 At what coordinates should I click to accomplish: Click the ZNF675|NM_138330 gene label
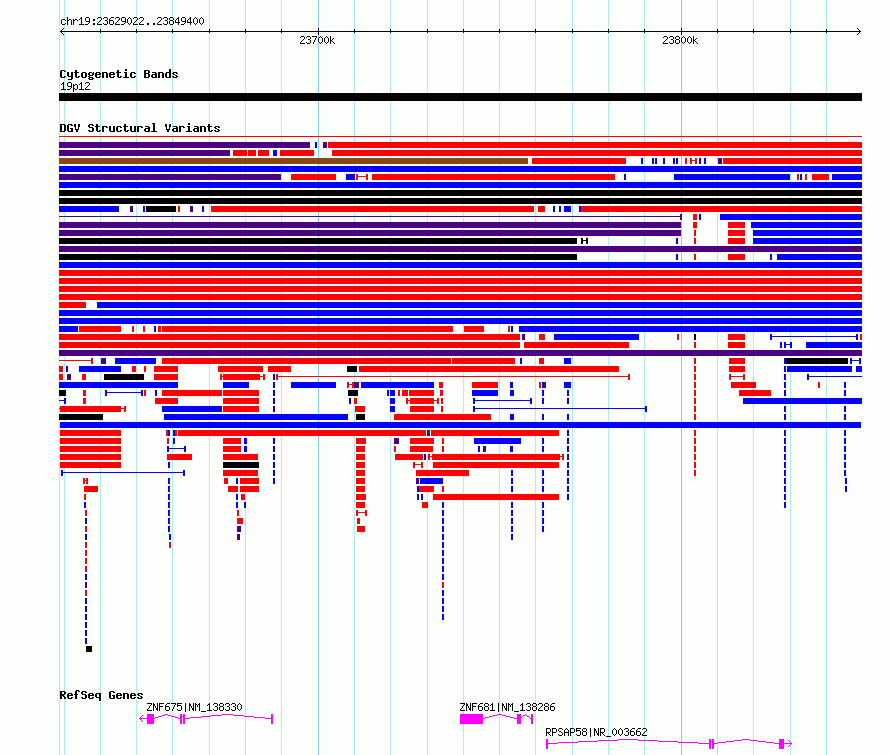tap(194, 707)
